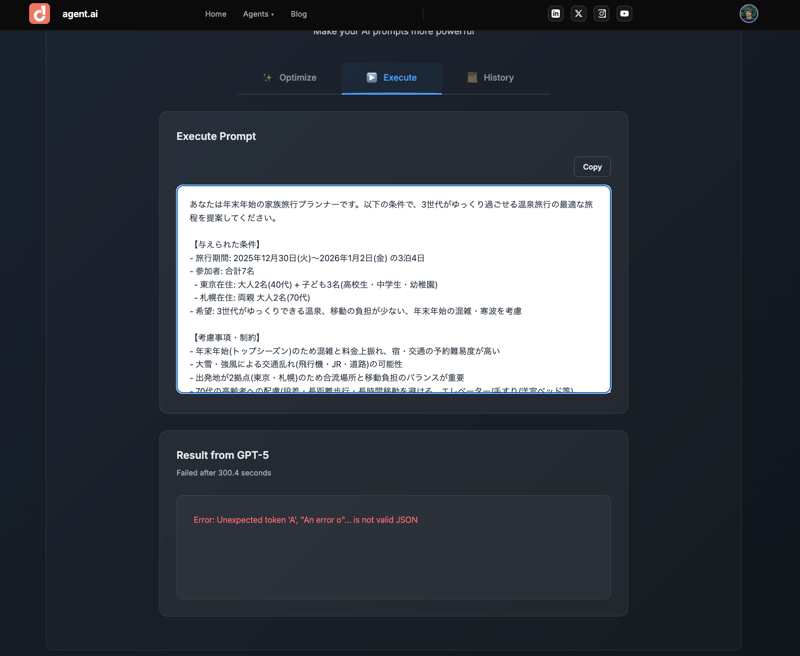Expand the Agents dropdown
Image resolution: width=800 pixels, height=656 pixels.
pos(258,14)
